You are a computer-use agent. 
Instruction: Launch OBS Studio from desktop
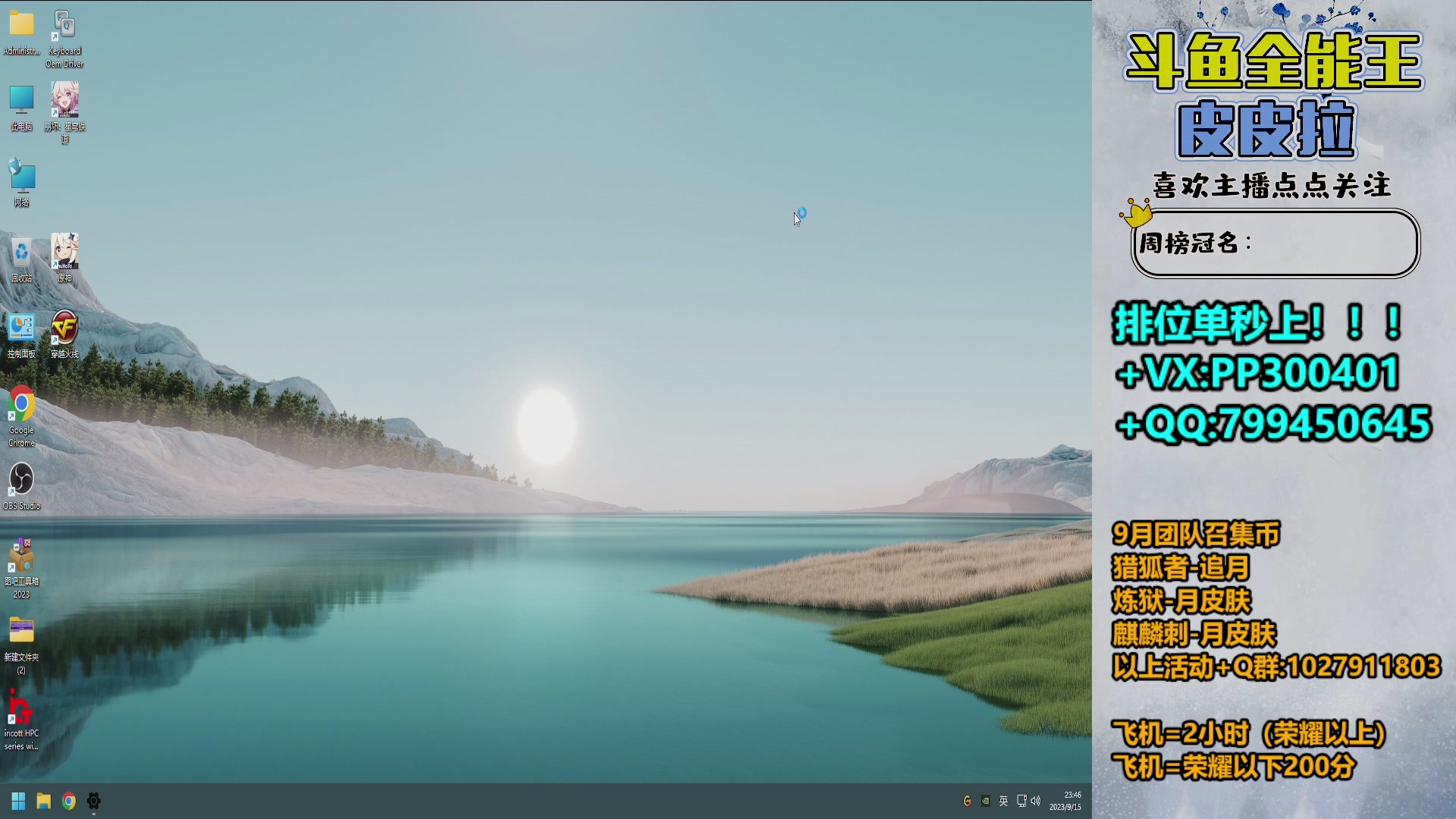[x=21, y=479]
